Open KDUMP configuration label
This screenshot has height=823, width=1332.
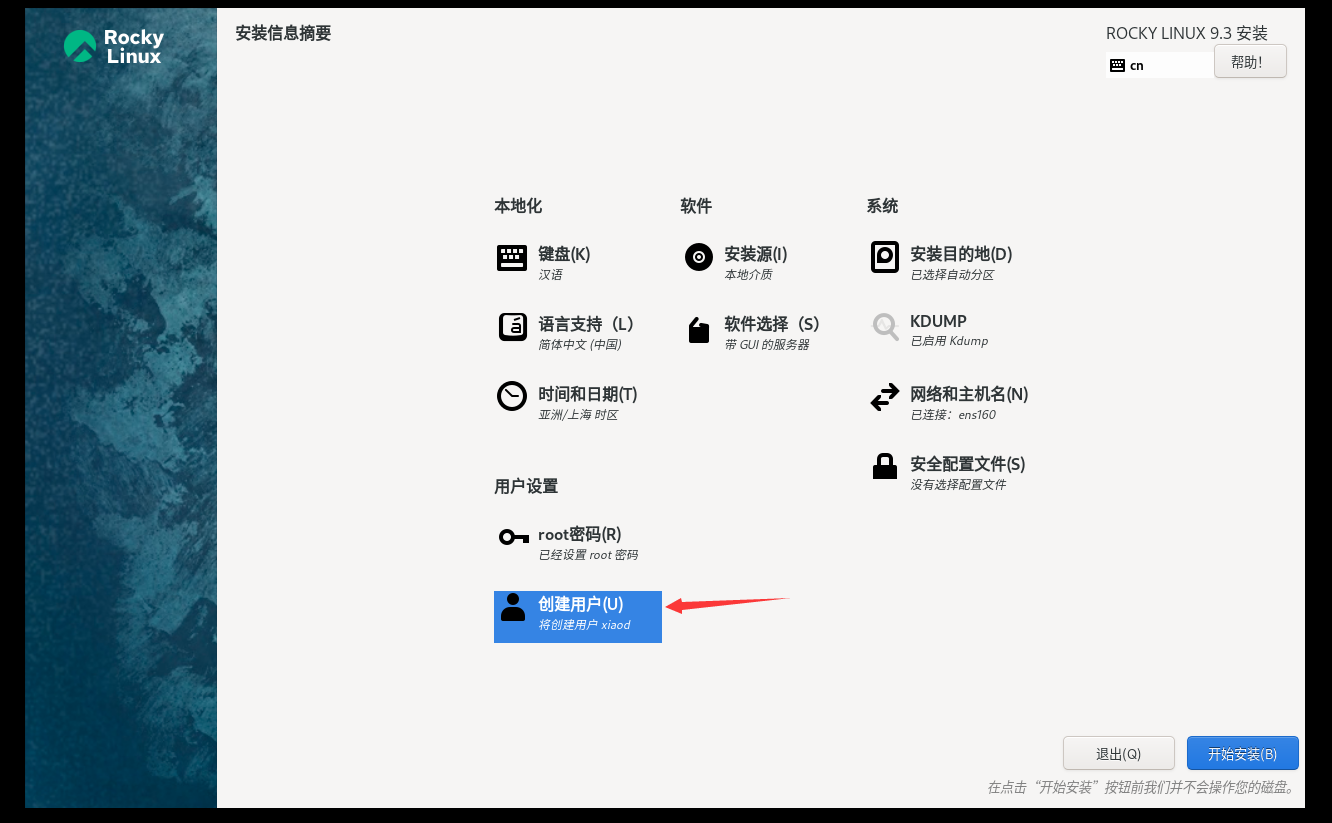coord(938,321)
